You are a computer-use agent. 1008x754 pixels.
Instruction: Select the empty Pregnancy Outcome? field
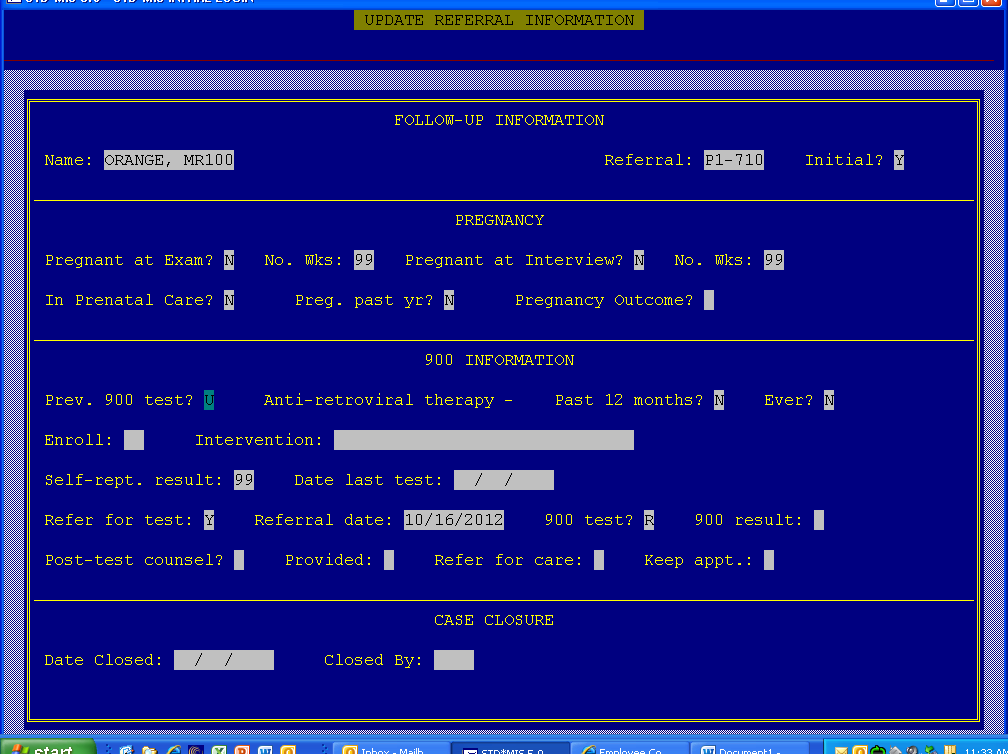click(x=708, y=300)
